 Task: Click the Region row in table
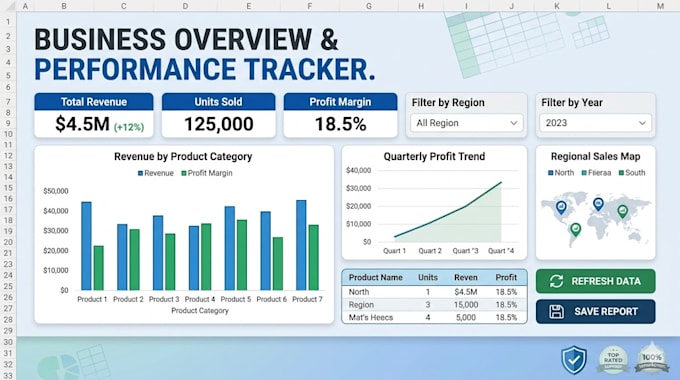pos(434,305)
